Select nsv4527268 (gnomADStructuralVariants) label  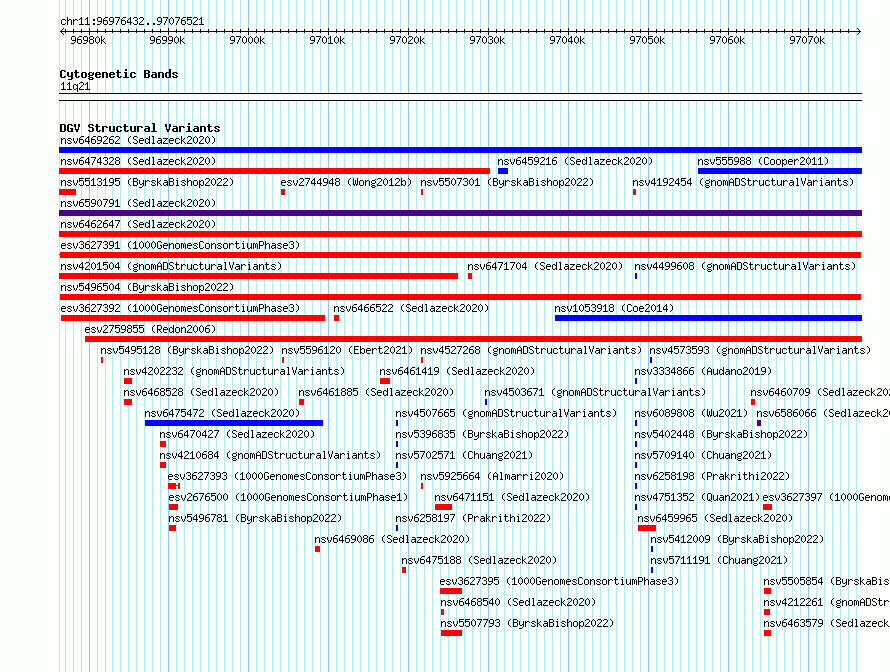(531, 350)
